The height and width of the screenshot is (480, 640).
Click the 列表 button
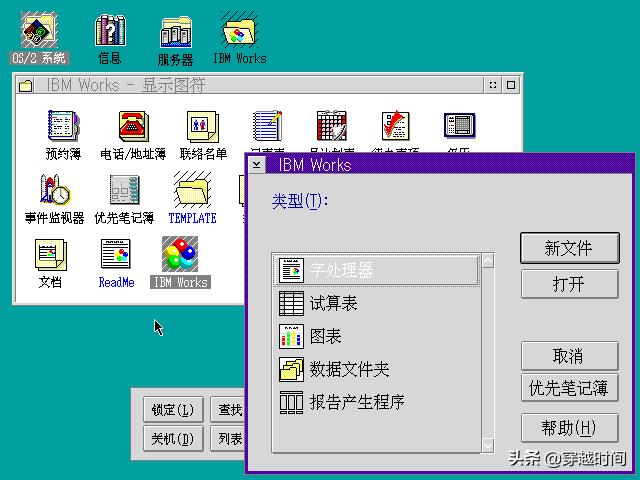coord(227,439)
